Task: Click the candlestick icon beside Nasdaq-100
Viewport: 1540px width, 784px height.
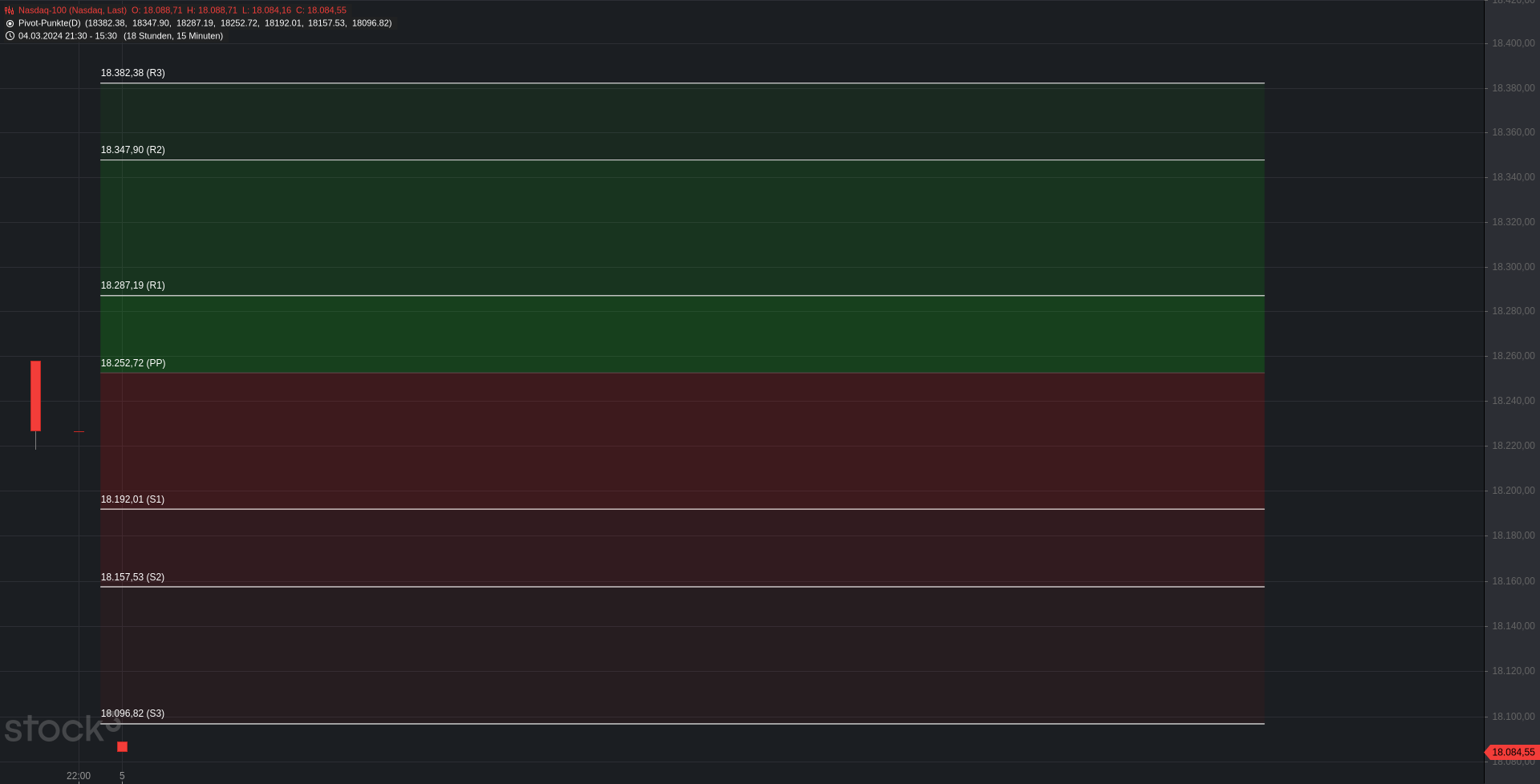Action: 10,10
